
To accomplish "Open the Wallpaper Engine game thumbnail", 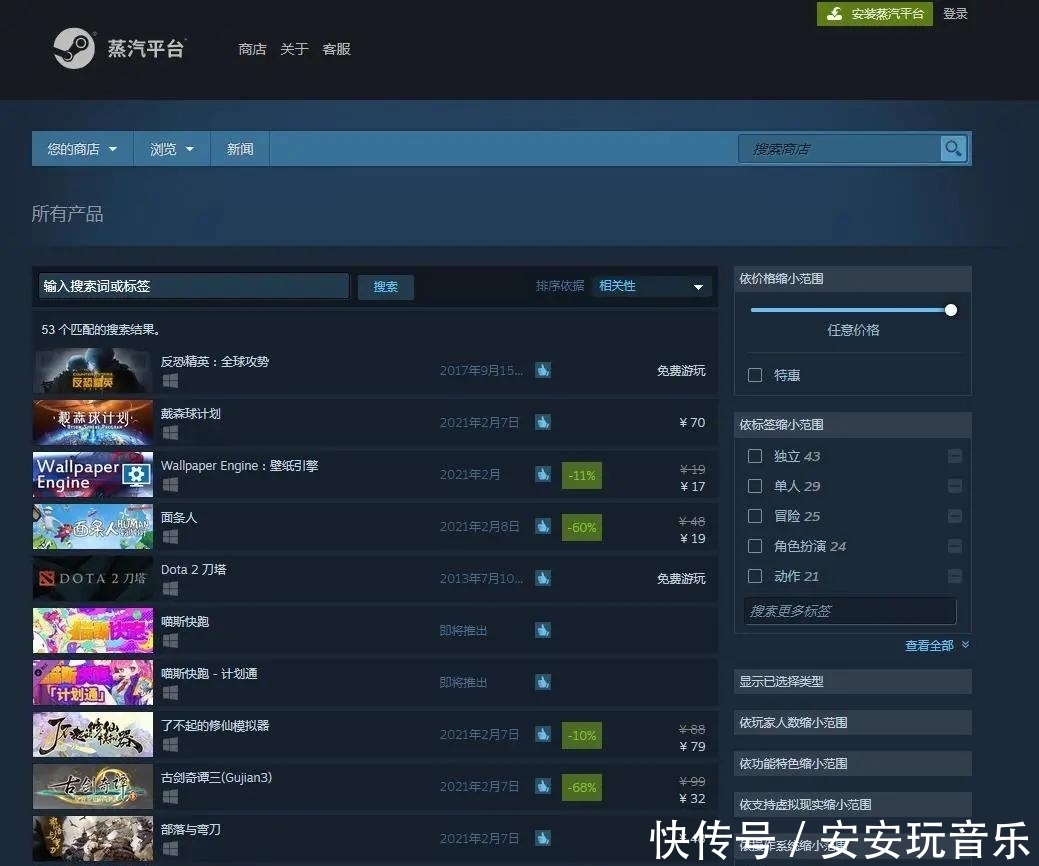I will click(x=92, y=474).
